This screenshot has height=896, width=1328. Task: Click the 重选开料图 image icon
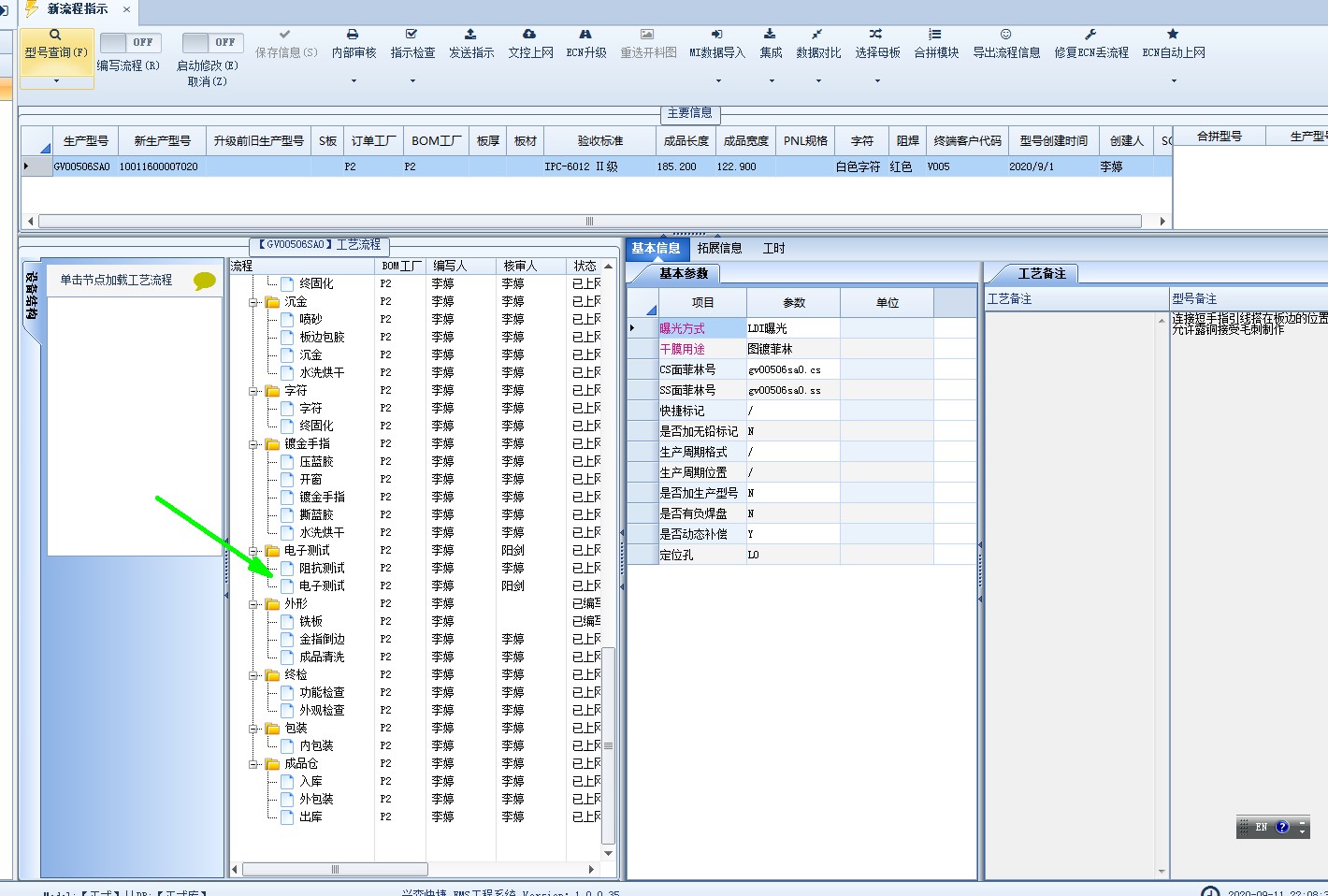click(x=647, y=35)
